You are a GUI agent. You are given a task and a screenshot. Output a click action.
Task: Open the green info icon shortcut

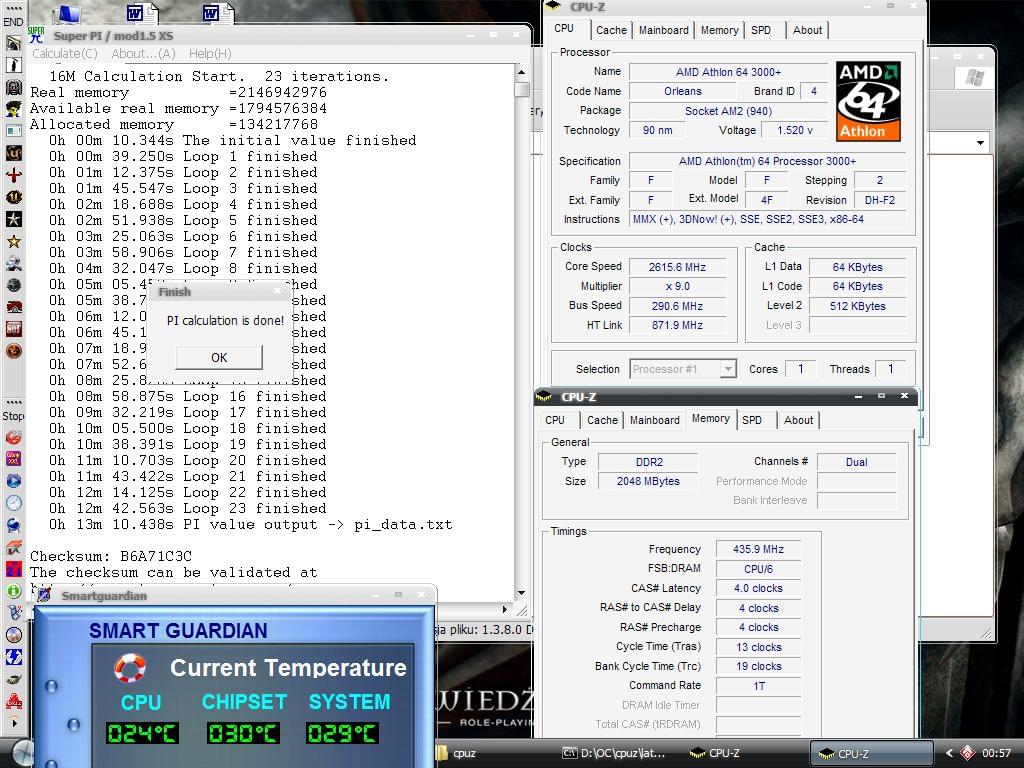[13, 590]
